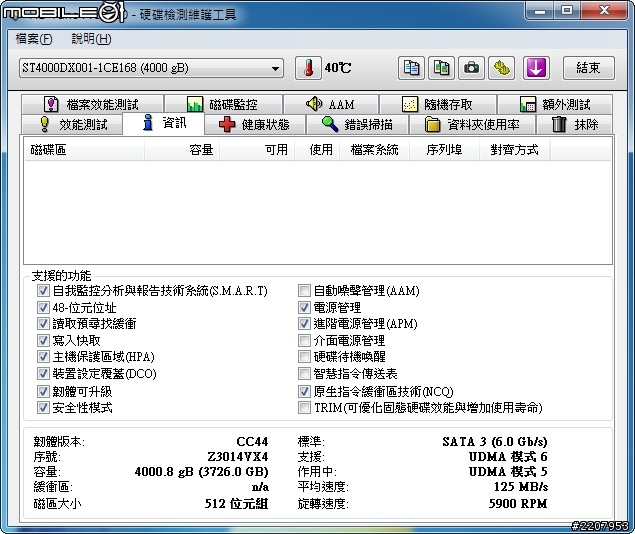Toggle the NCQ checkbox

coord(304,391)
